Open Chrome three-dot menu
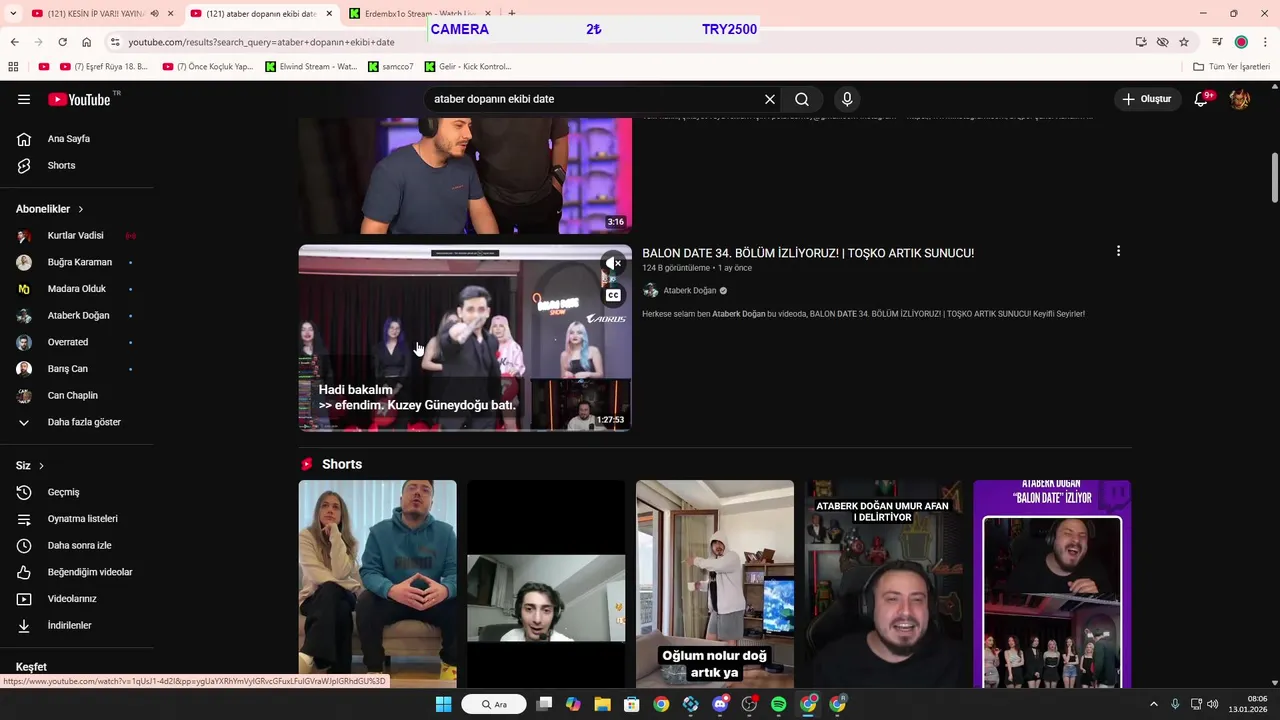 [1265, 42]
